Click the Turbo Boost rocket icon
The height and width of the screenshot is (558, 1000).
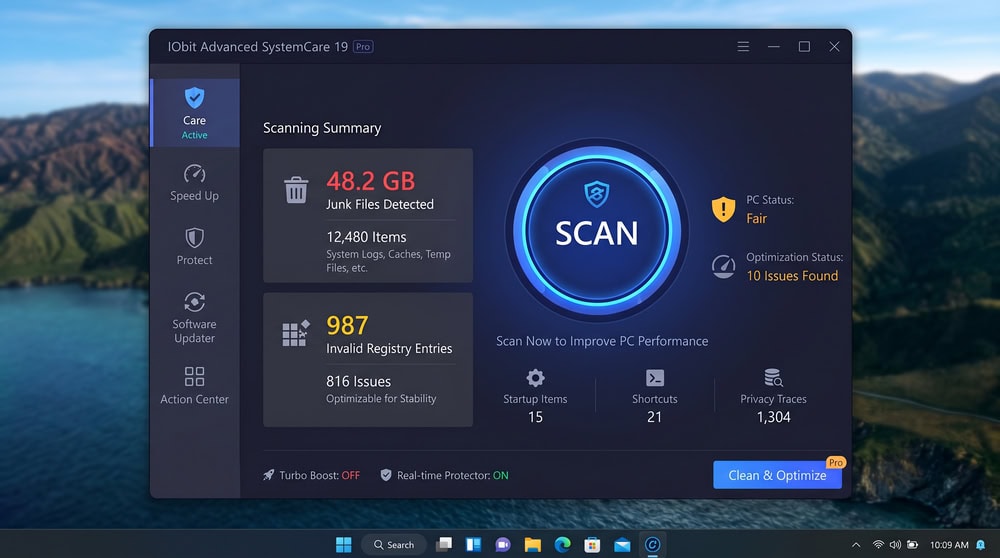tap(268, 475)
